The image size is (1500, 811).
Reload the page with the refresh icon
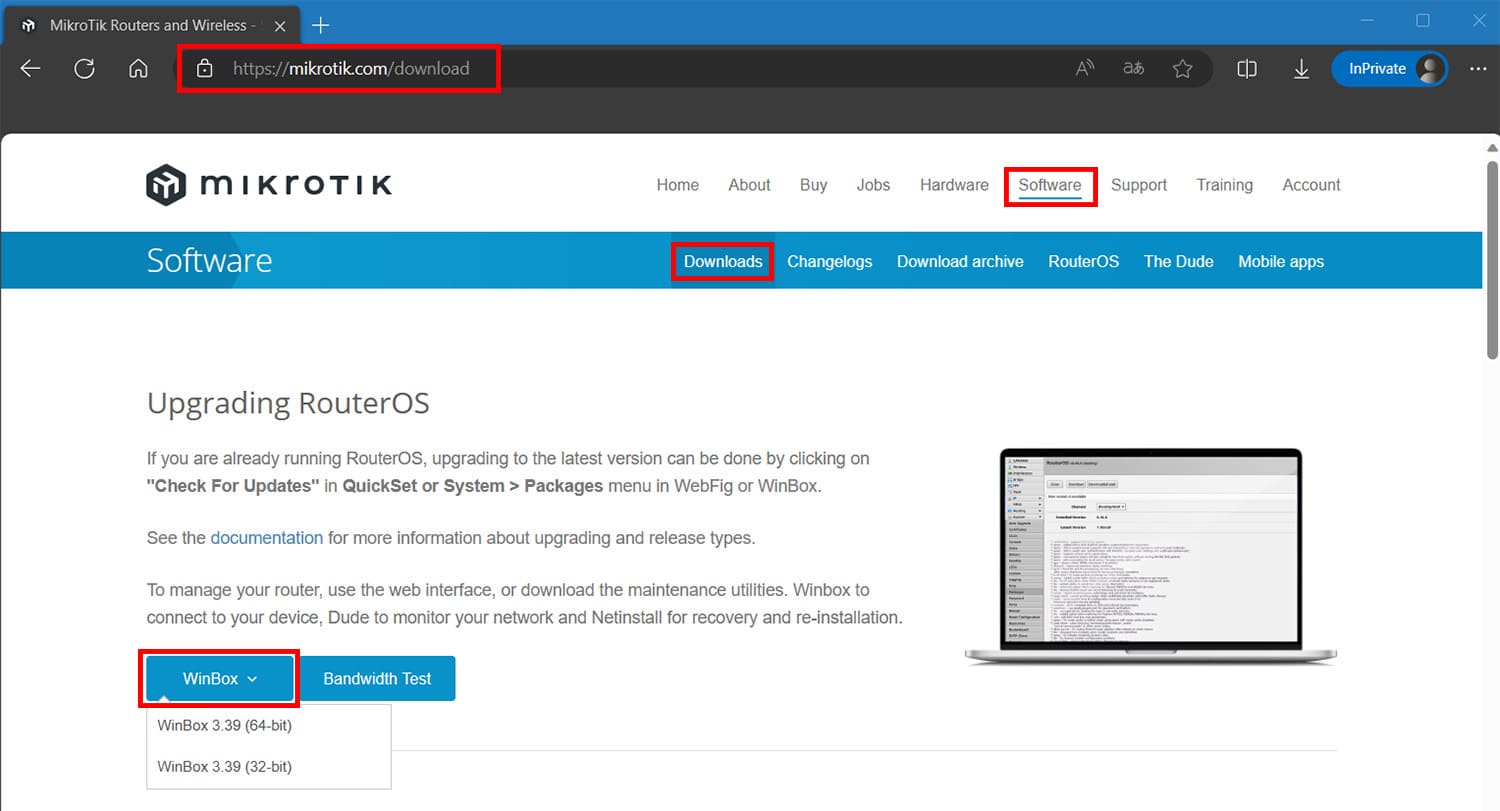(85, 69)
